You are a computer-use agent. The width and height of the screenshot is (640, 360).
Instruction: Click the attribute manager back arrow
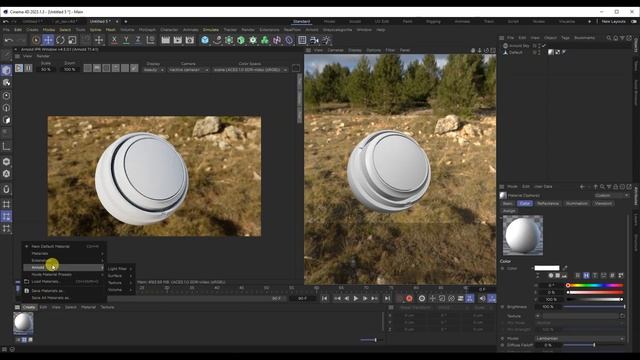click(582, 187)
